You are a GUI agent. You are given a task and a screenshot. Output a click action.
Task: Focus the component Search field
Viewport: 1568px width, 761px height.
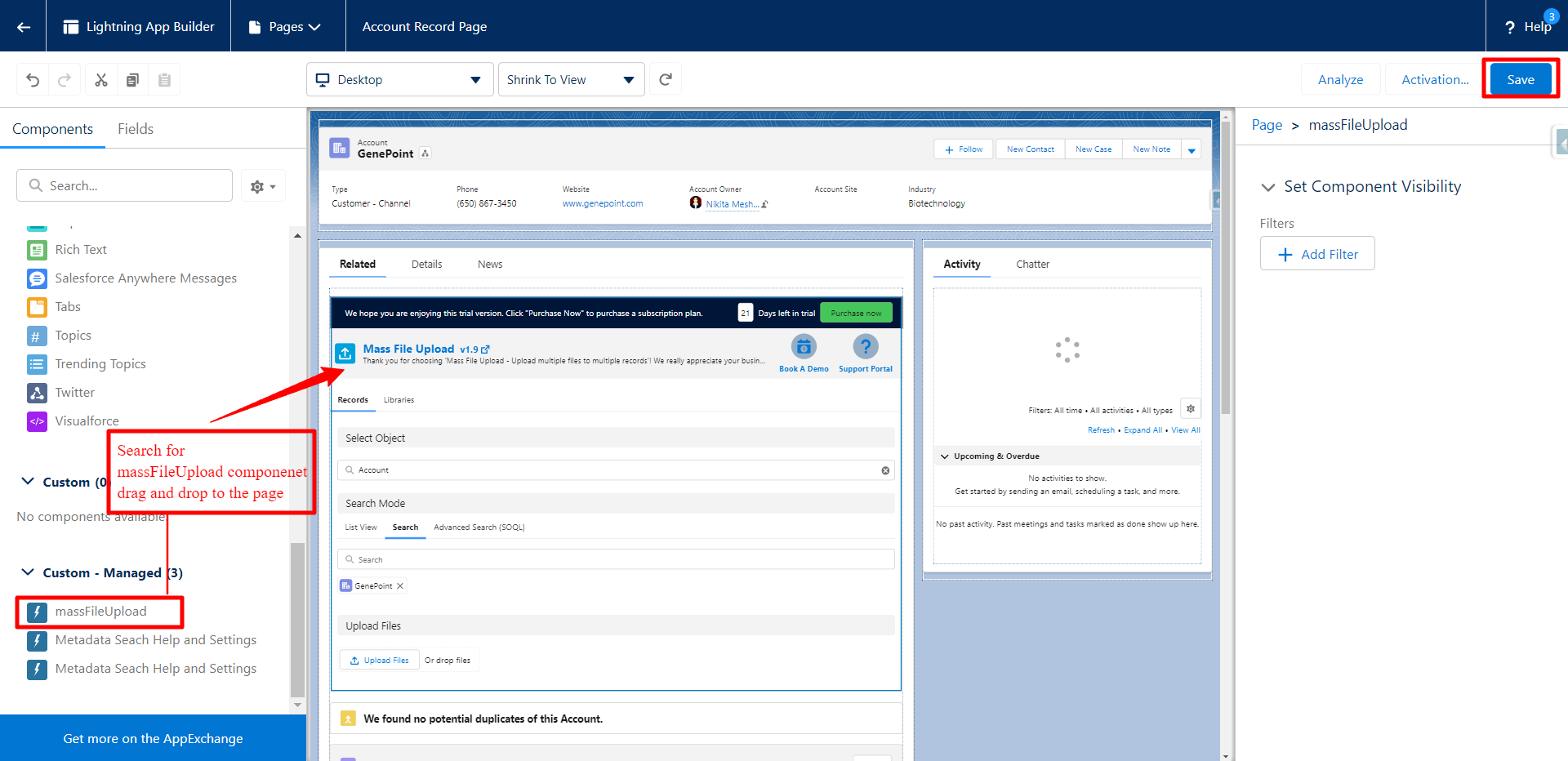pos(124,185)
